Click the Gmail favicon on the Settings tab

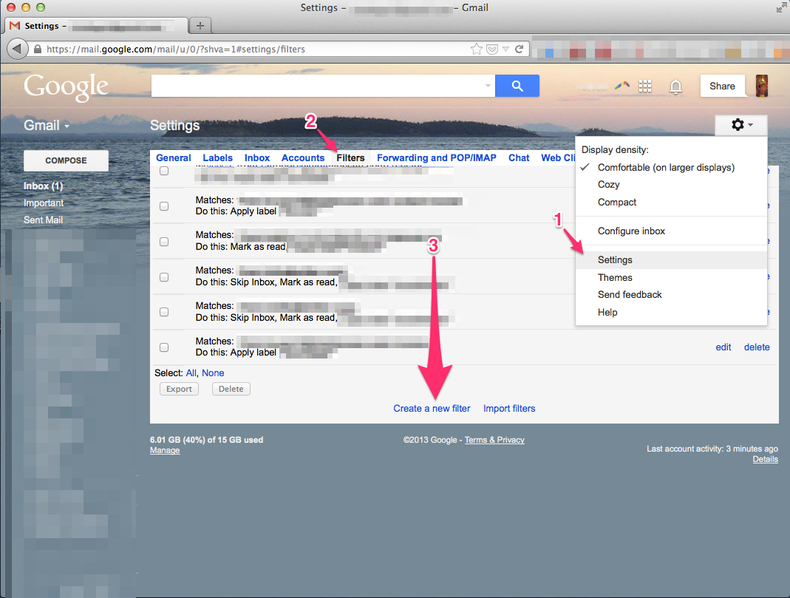[x=15, y=26]
